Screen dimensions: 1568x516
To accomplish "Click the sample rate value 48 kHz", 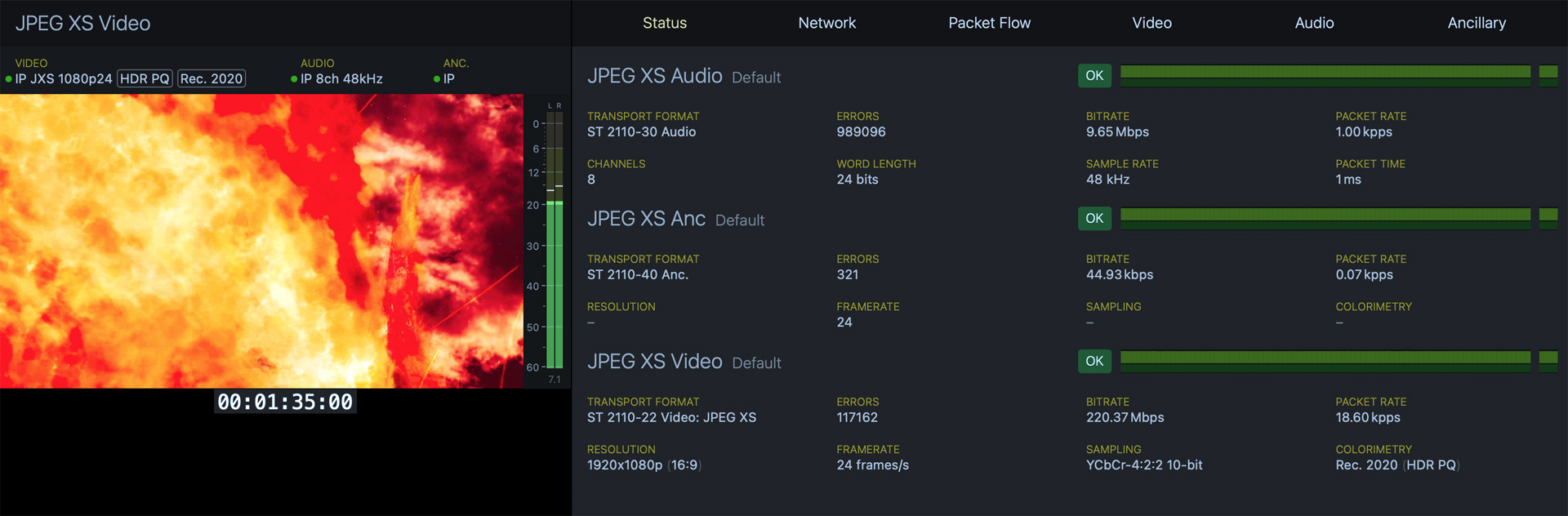I will pyautogui.click(x=1108, y=180).
